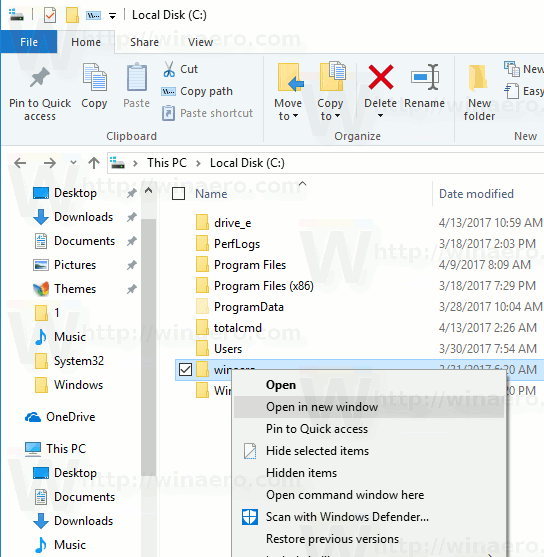This screenshot has width=544, height=557.
Task: Switch to the Share ribbon tab
Action: pyautogui.click(x=144, y=42)
